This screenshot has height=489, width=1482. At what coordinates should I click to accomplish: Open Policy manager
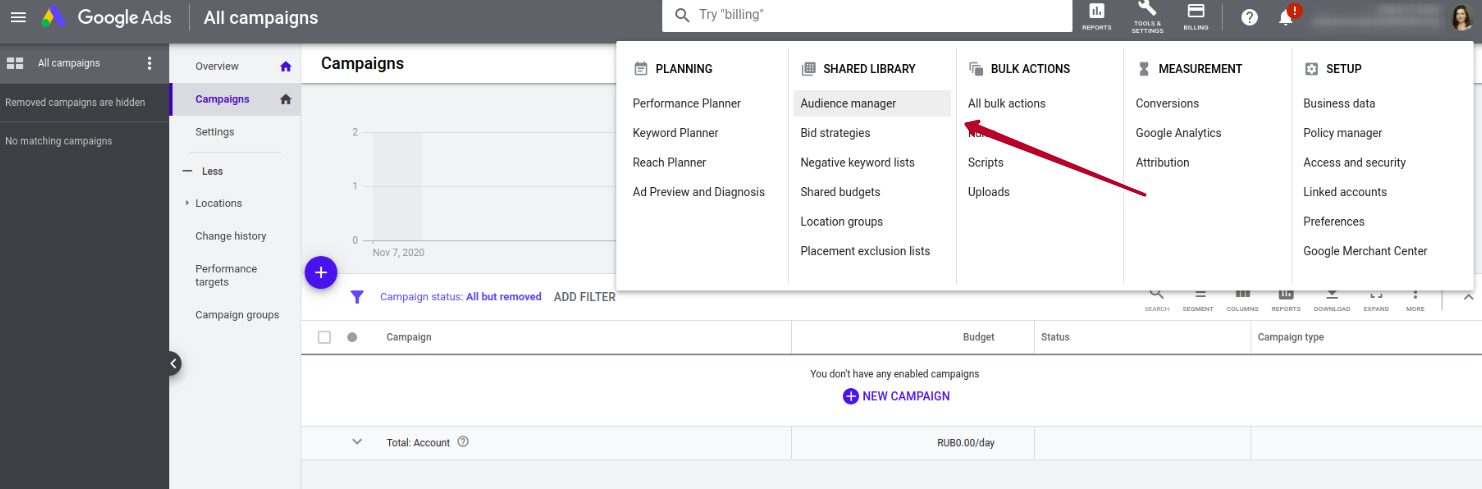pos(1343,133)
